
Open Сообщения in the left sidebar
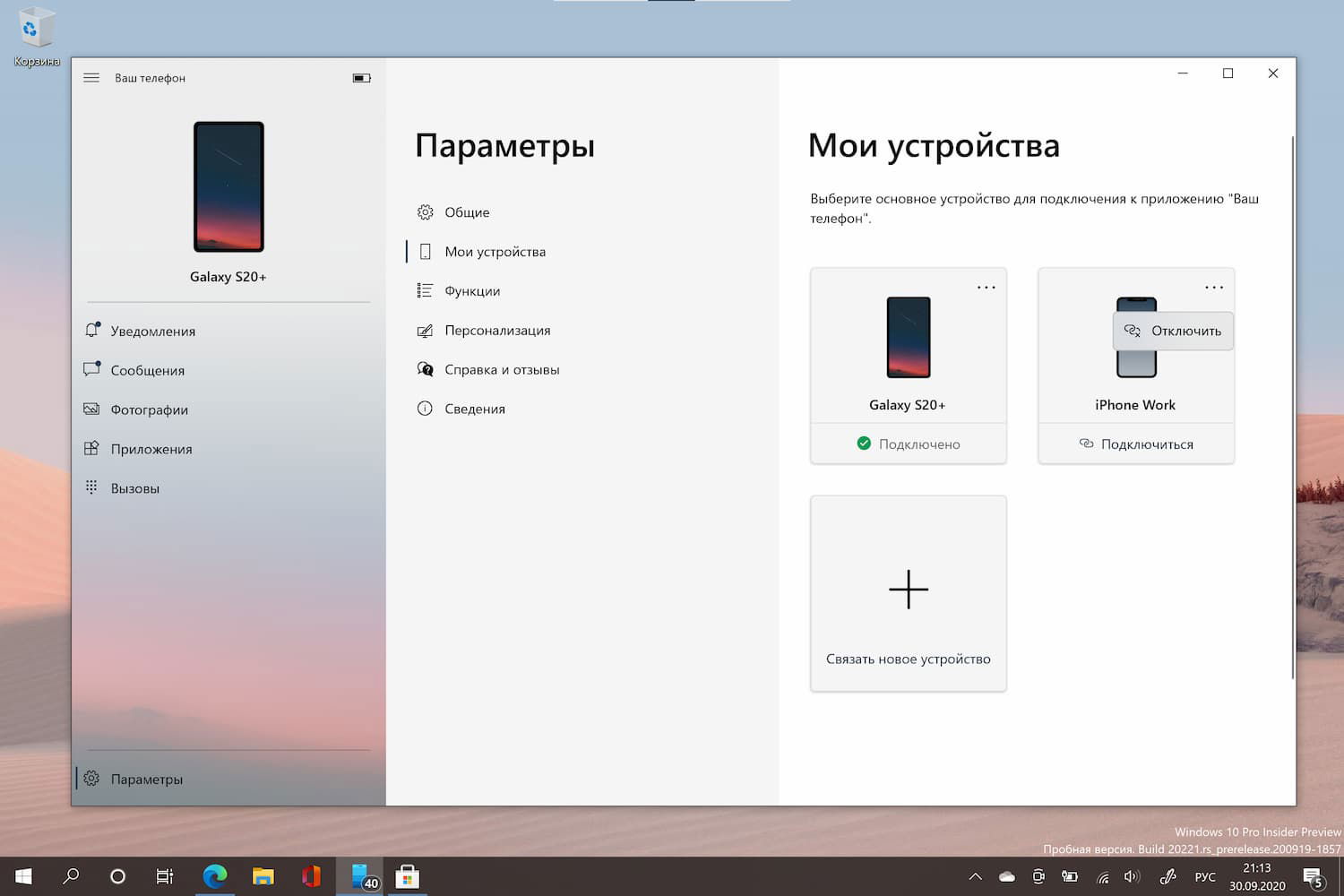click(228, 370)
